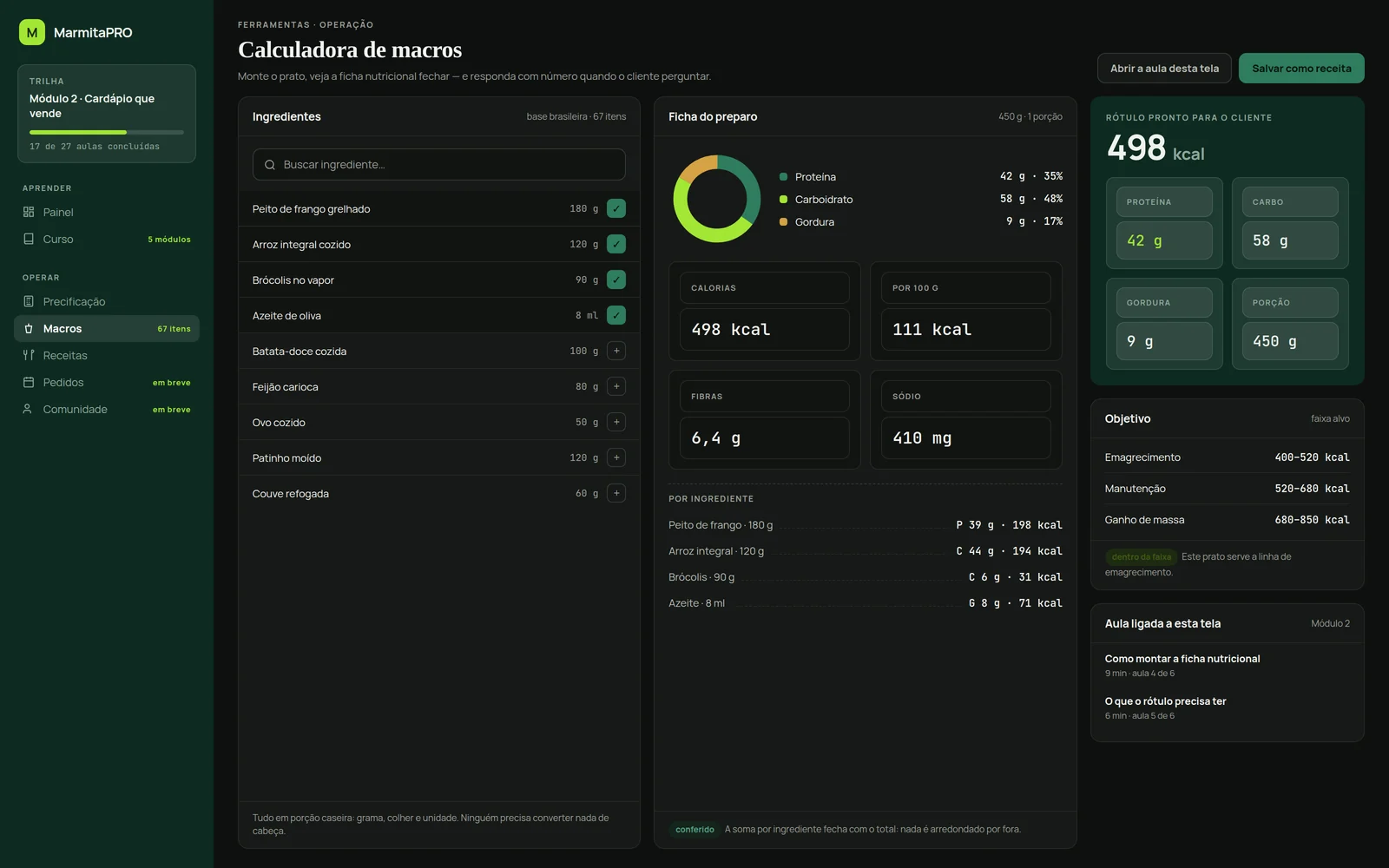Open lesson Como montar a ficha nutricional
The image size is (1389, 868).
click(x=1227, y=665)
